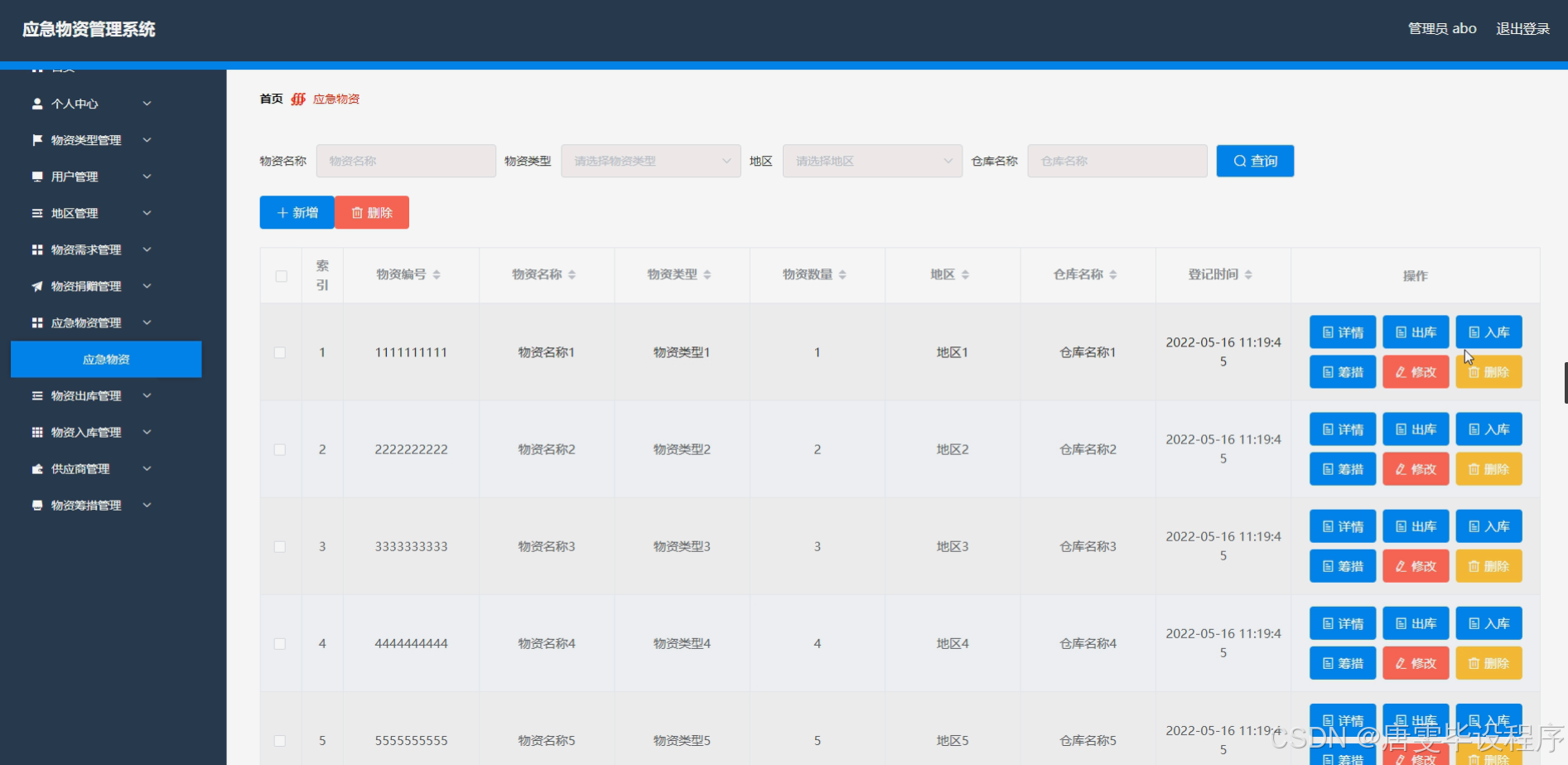
Task: Click 入库 for row 物资名称1
Action: (1488, 332)
